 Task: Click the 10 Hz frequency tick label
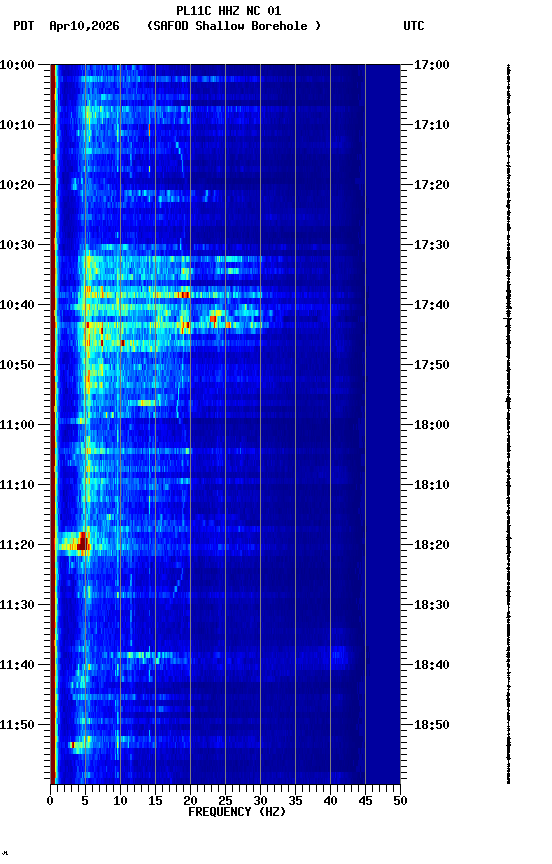point(120,801)
